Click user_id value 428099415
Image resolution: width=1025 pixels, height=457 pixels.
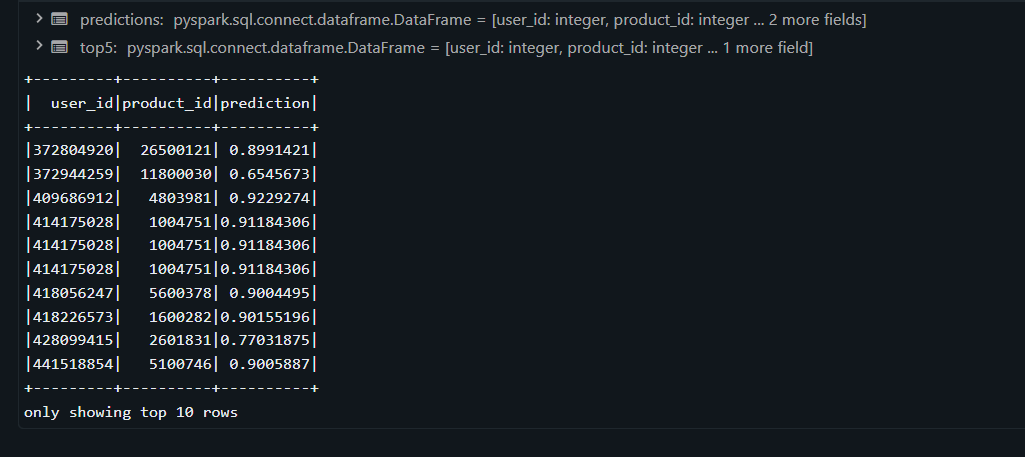(x=73, y=340)
